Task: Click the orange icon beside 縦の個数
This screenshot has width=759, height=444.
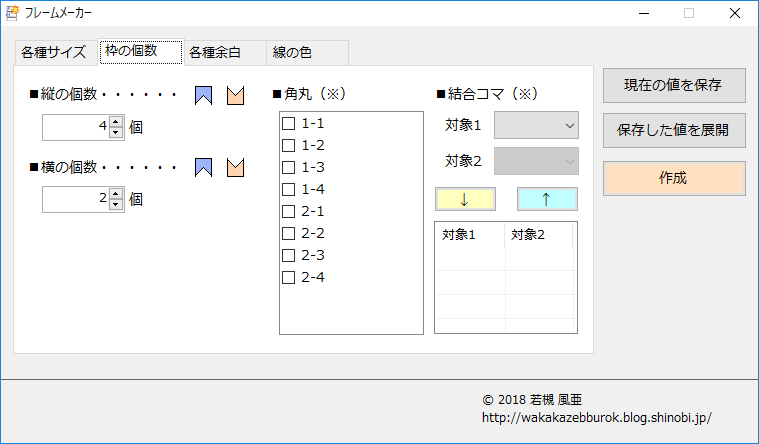Action: (x=236, y=95)
